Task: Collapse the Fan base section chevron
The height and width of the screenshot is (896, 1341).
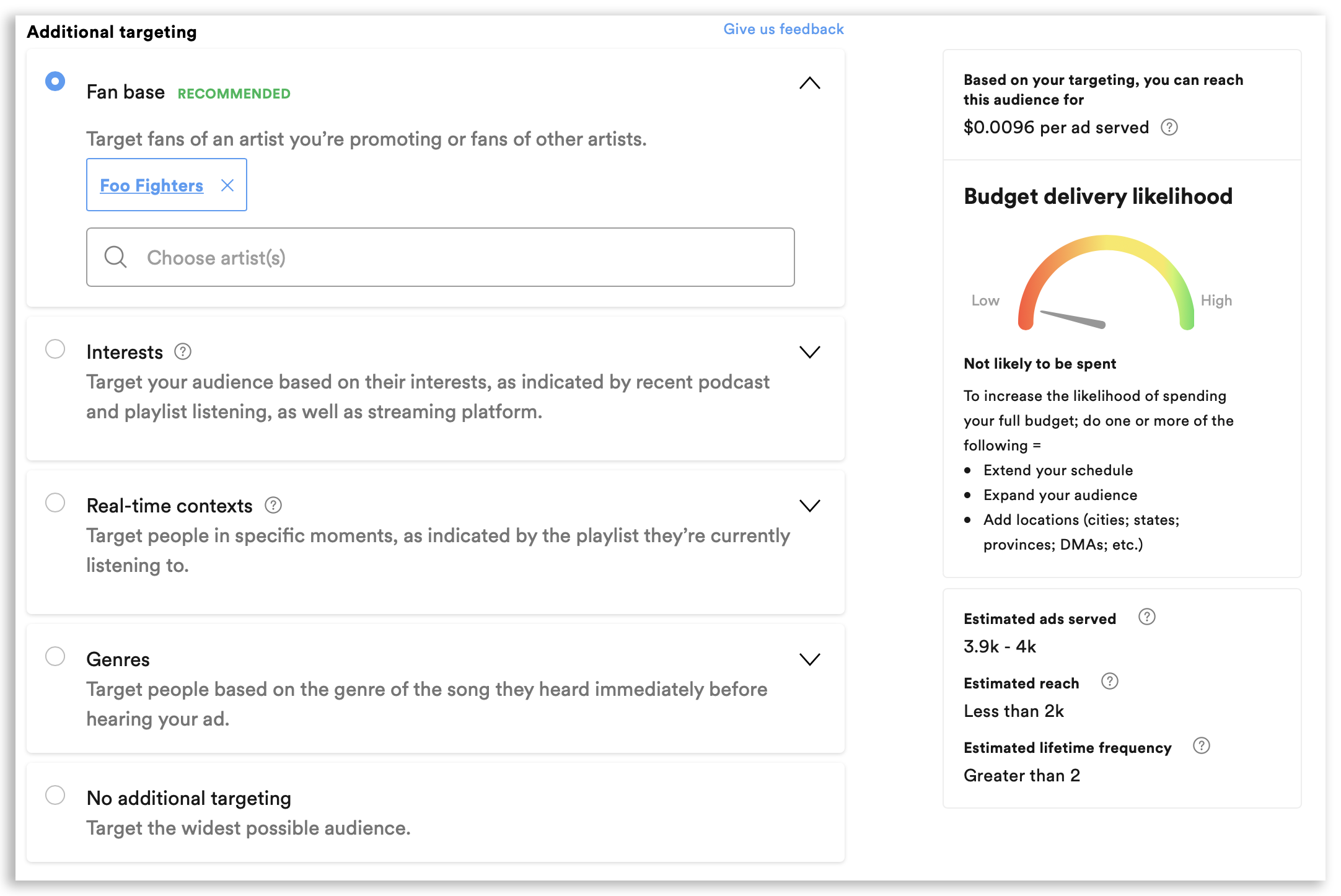Action: tap(809, 83)
